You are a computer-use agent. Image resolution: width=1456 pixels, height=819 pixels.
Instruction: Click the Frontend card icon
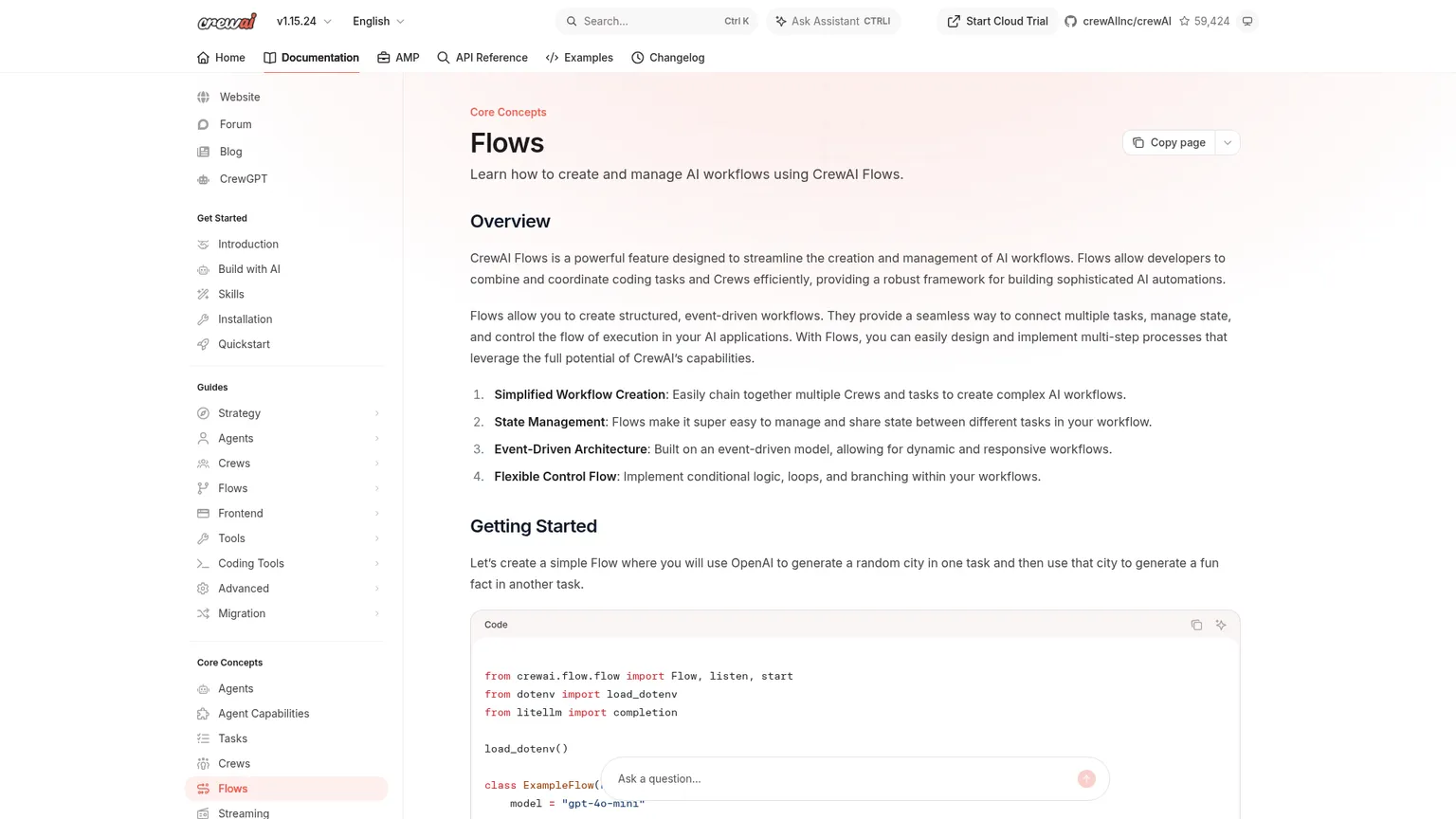(x=203, y=513)
